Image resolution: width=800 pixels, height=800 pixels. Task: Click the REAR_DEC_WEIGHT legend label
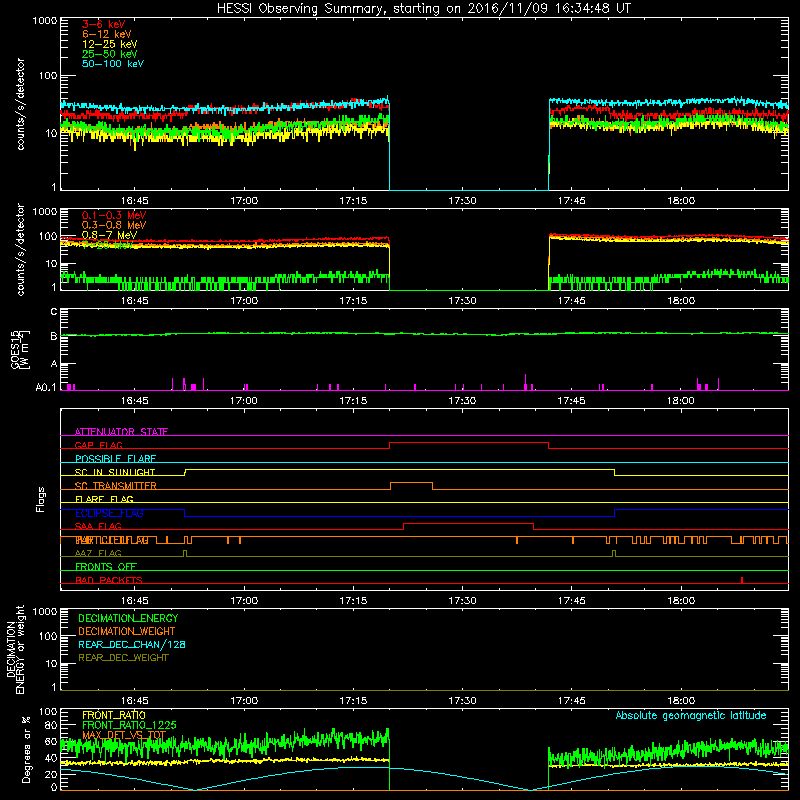[x=123, y=658]
